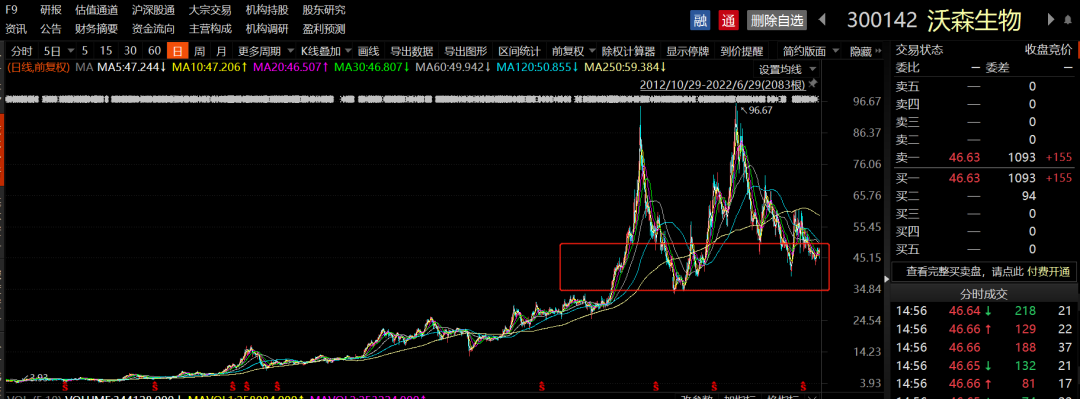Click the trade row with volume 218
Viewport: 1080px width, 399px height.
coord(985,312)
